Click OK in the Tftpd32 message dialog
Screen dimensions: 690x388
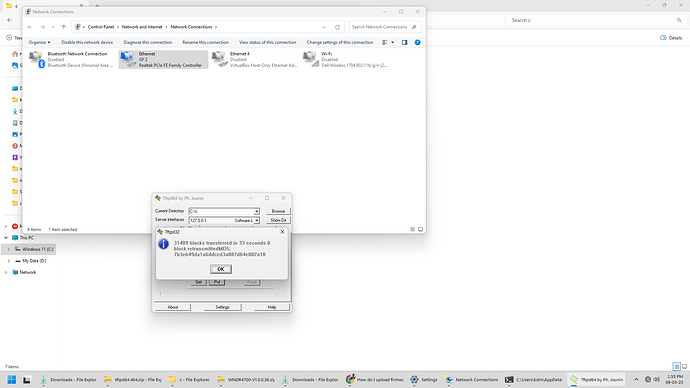tap(221, 269)
